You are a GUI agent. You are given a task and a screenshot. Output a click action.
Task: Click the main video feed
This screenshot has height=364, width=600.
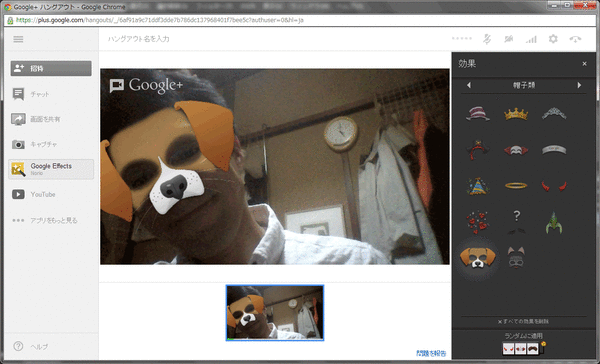[275, 166]
